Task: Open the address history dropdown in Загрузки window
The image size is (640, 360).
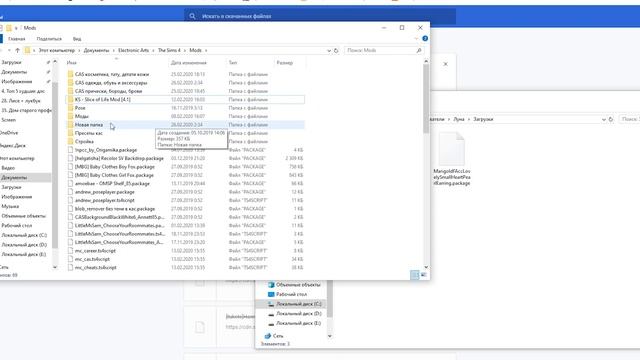Action: (604, 119)
